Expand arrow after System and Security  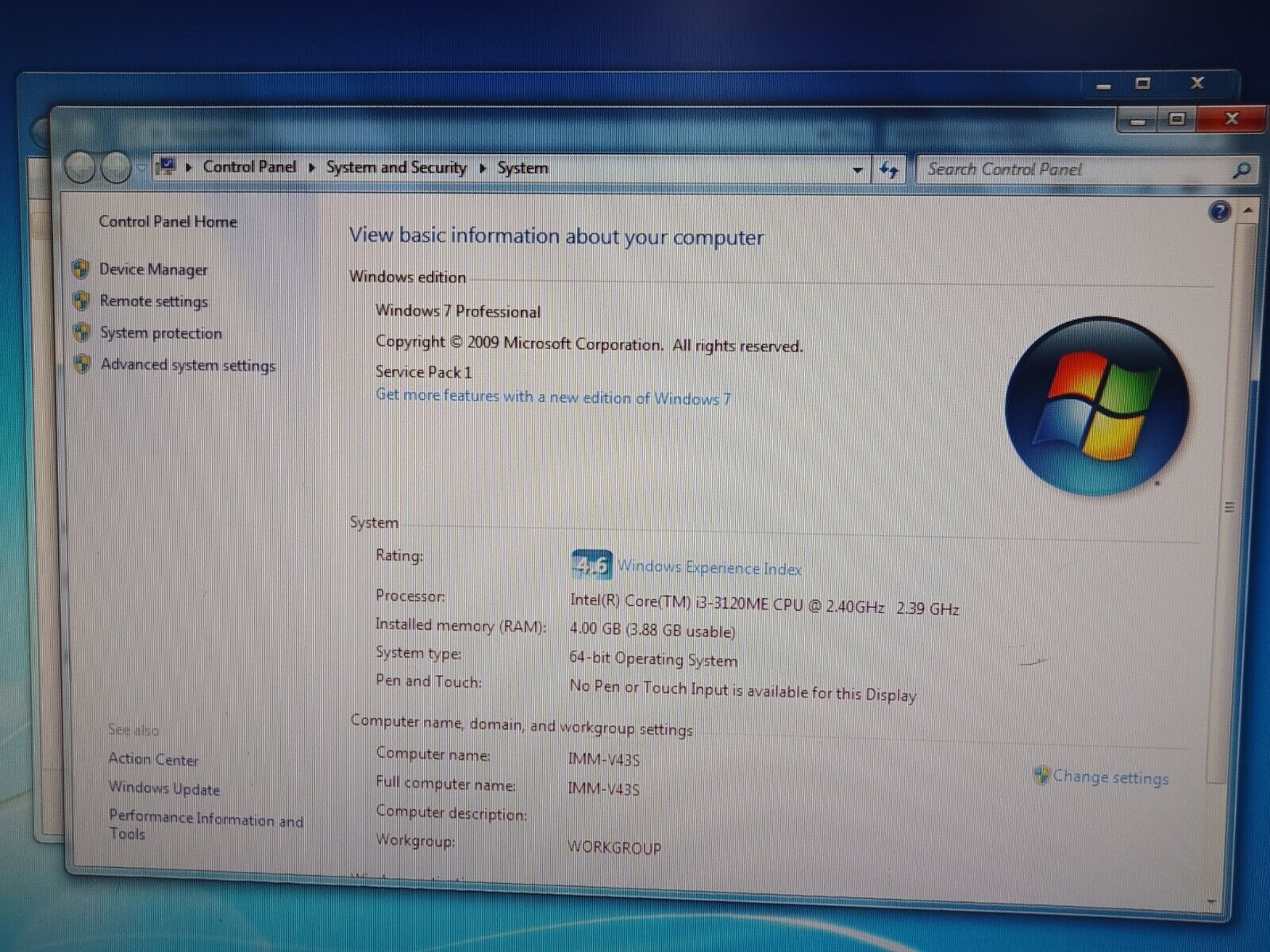482,168
